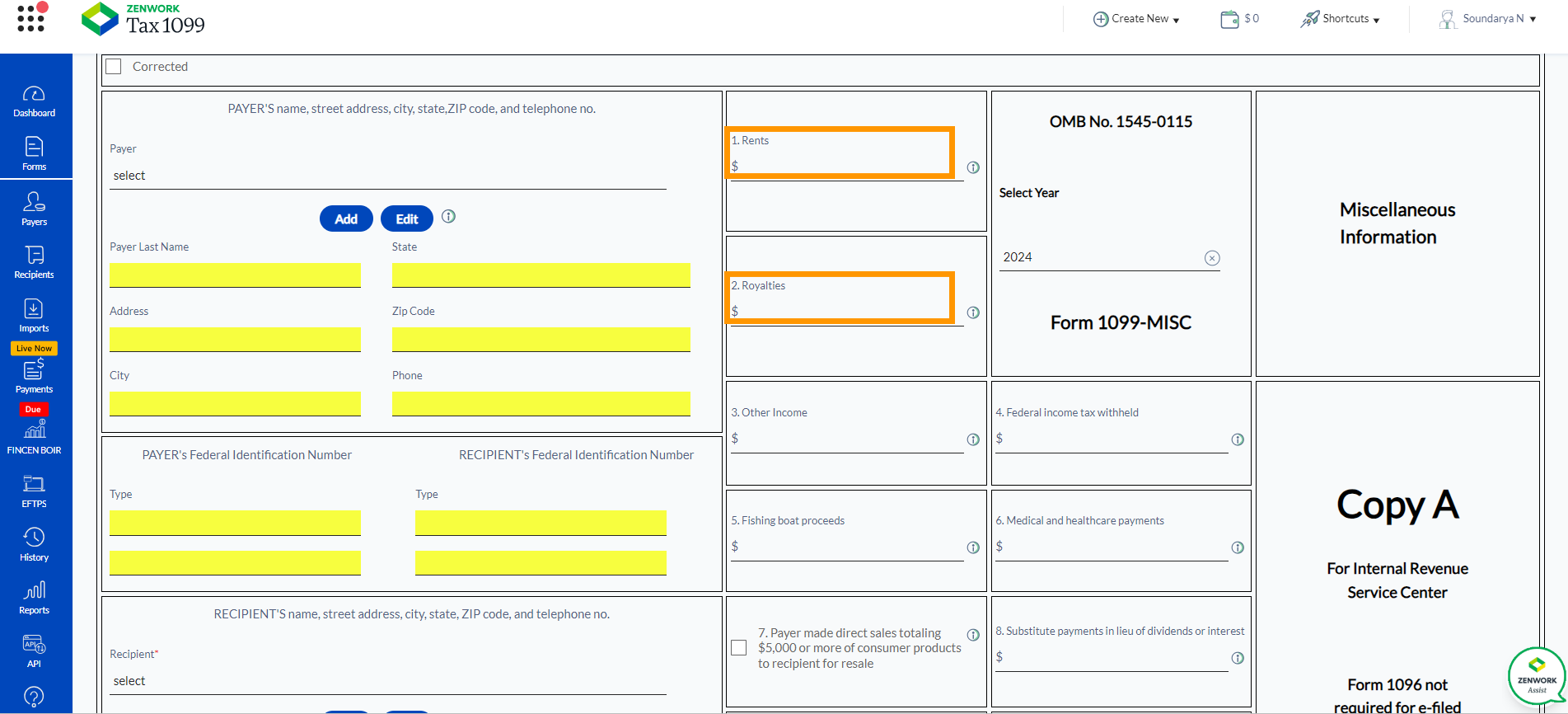Open the wallet balance $0 icon
The height and width of the screenshot is (714, 1568).
1239,18
